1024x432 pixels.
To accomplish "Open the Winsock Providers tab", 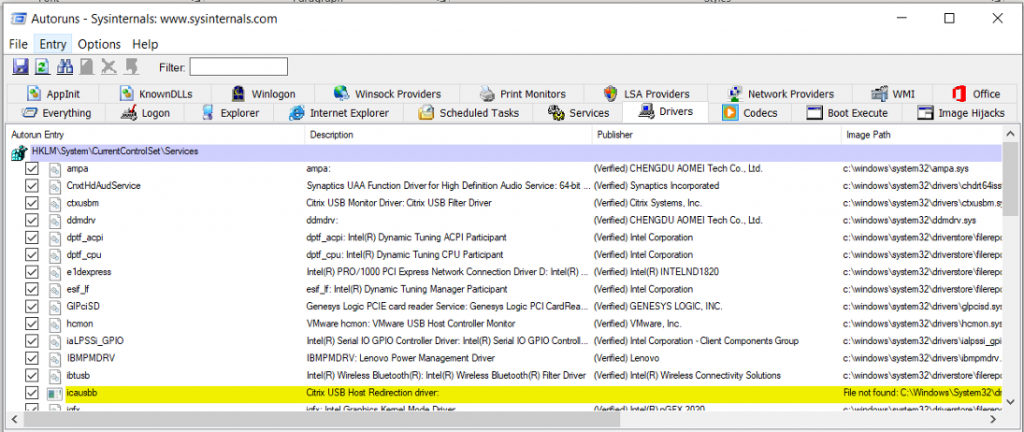I will click(387, 94).
